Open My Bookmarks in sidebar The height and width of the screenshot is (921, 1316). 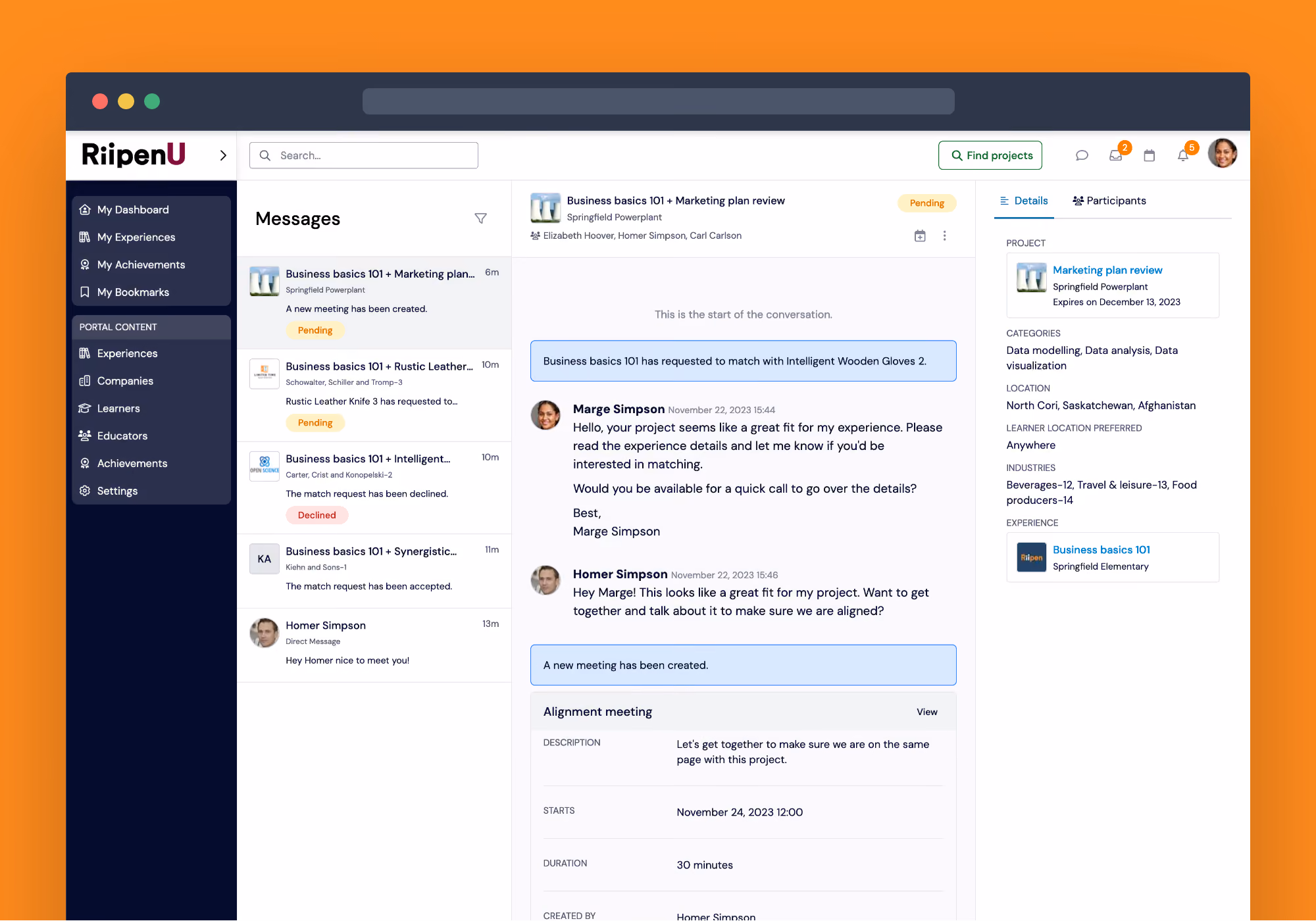(x=151, y=292)
